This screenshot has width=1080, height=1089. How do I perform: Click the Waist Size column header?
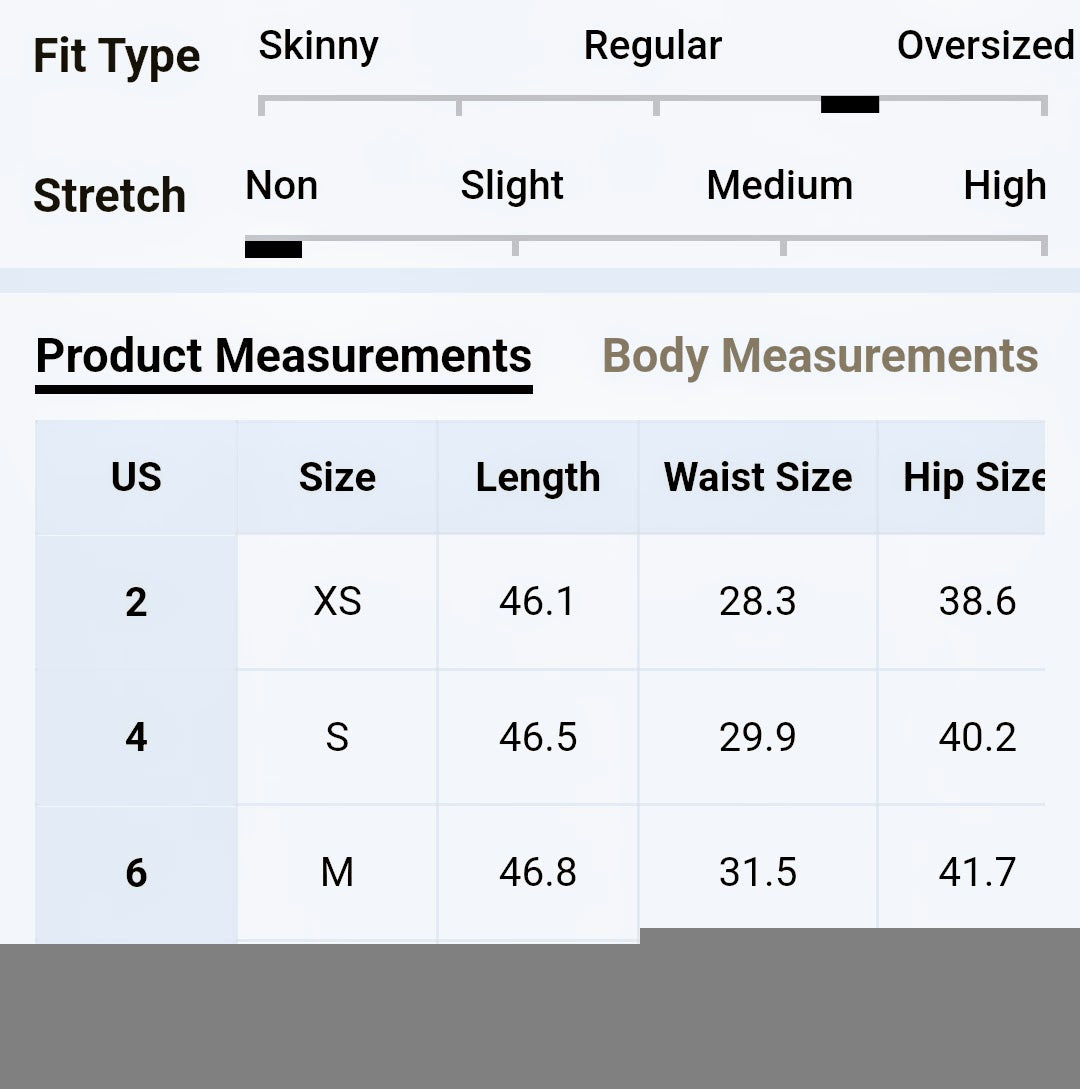pos(758,478)
